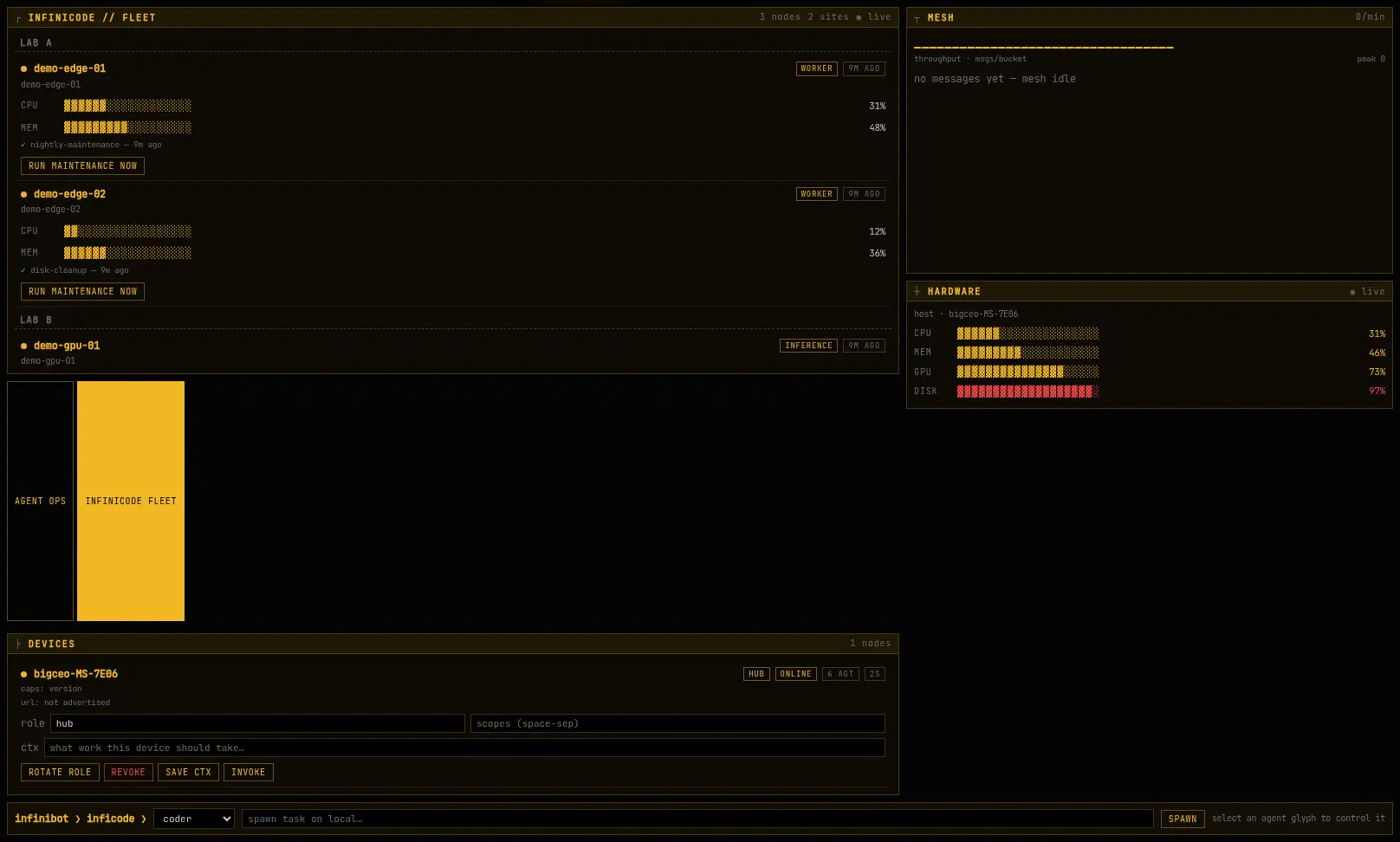Viewport: 1400px width, 842px height.
Task: Click demo-edge-01 CPU usage bar
Action: tap(127, 106)
